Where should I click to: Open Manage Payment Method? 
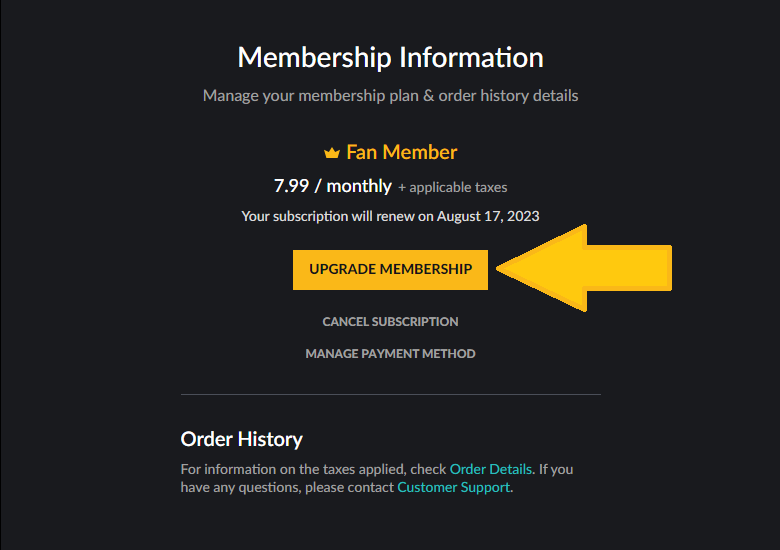390,354
